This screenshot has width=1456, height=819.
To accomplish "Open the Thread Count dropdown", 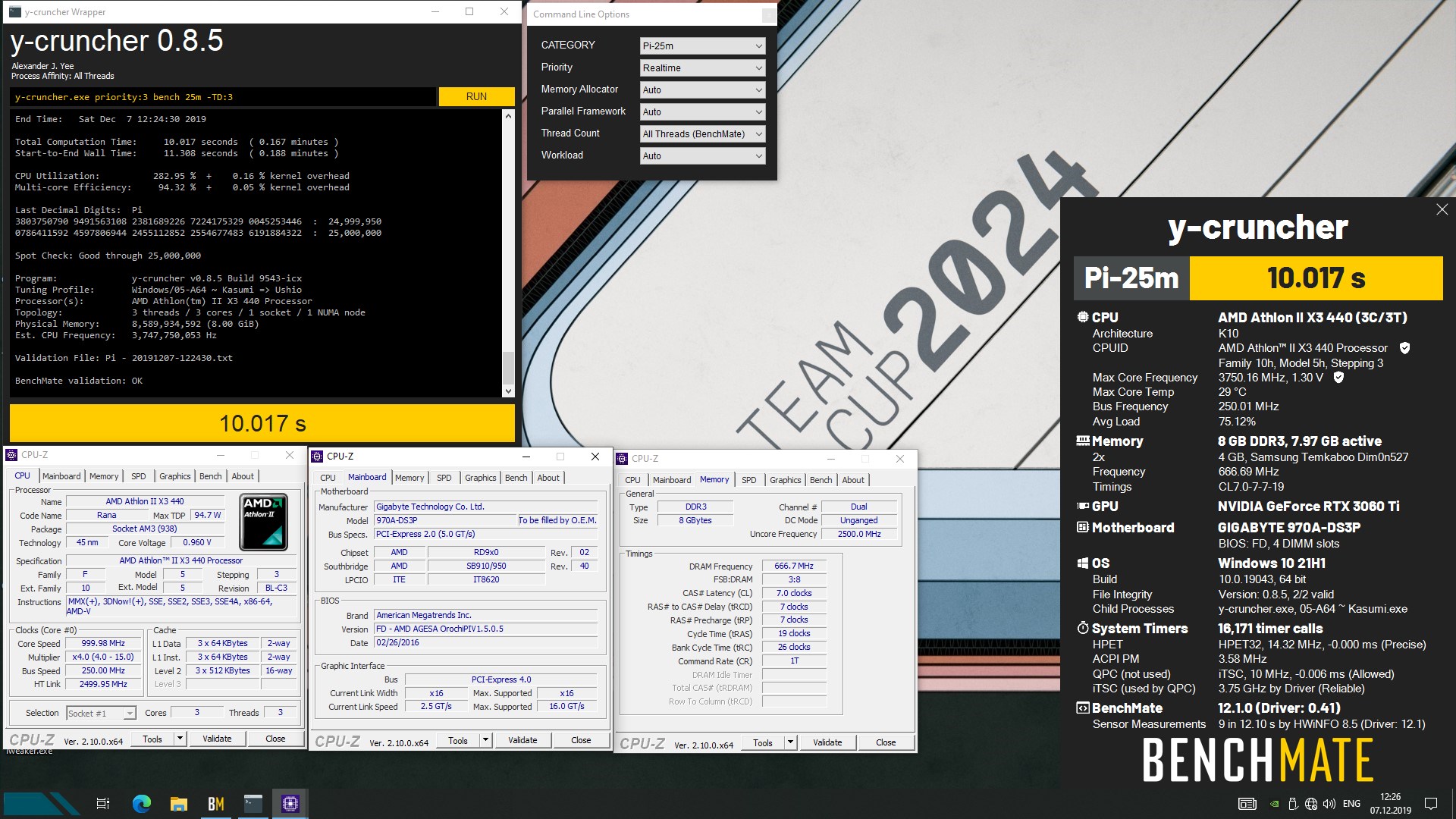I will (x=702, y=133).
